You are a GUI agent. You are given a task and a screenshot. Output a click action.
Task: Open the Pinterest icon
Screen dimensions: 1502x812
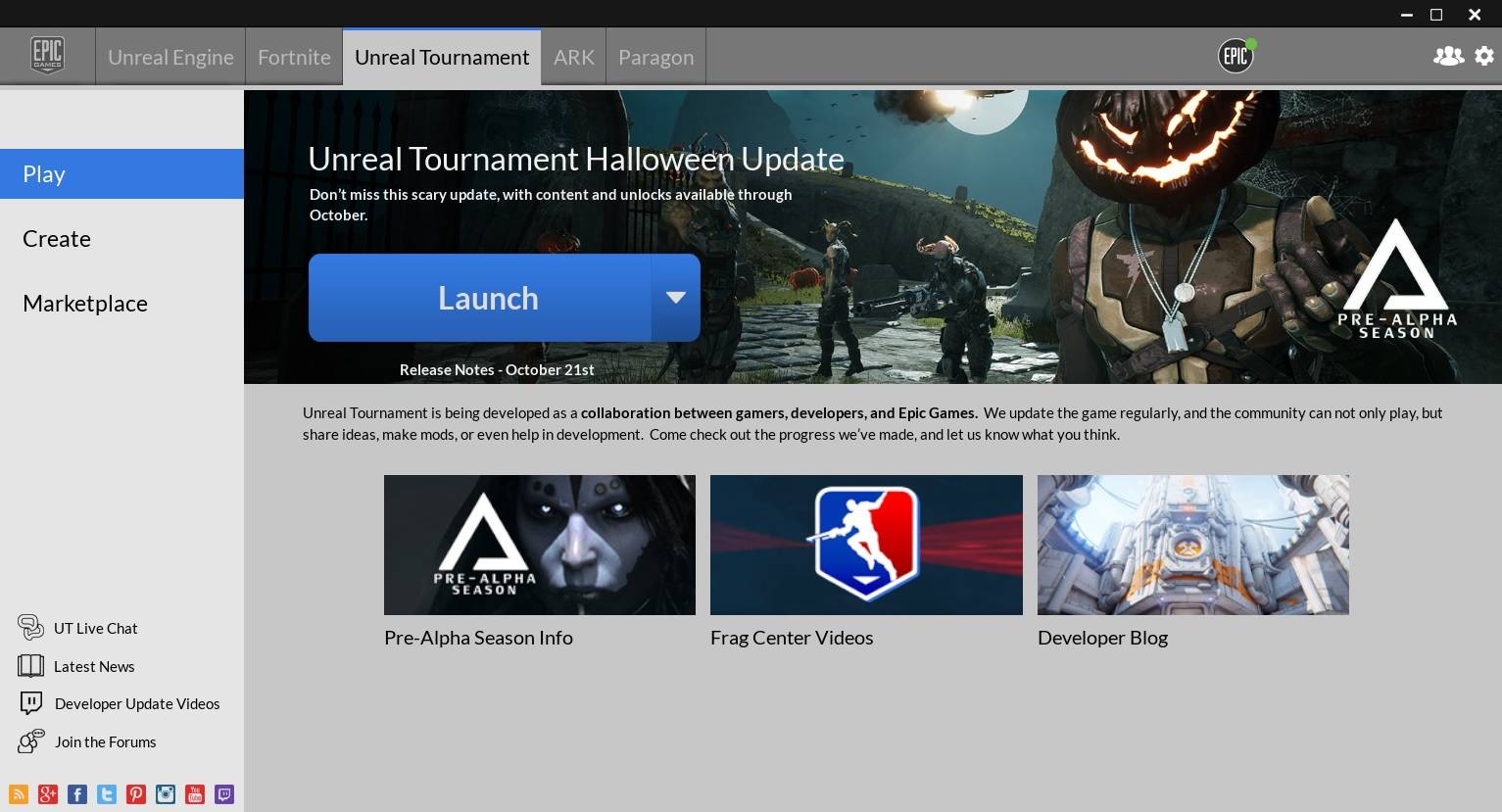136,793
